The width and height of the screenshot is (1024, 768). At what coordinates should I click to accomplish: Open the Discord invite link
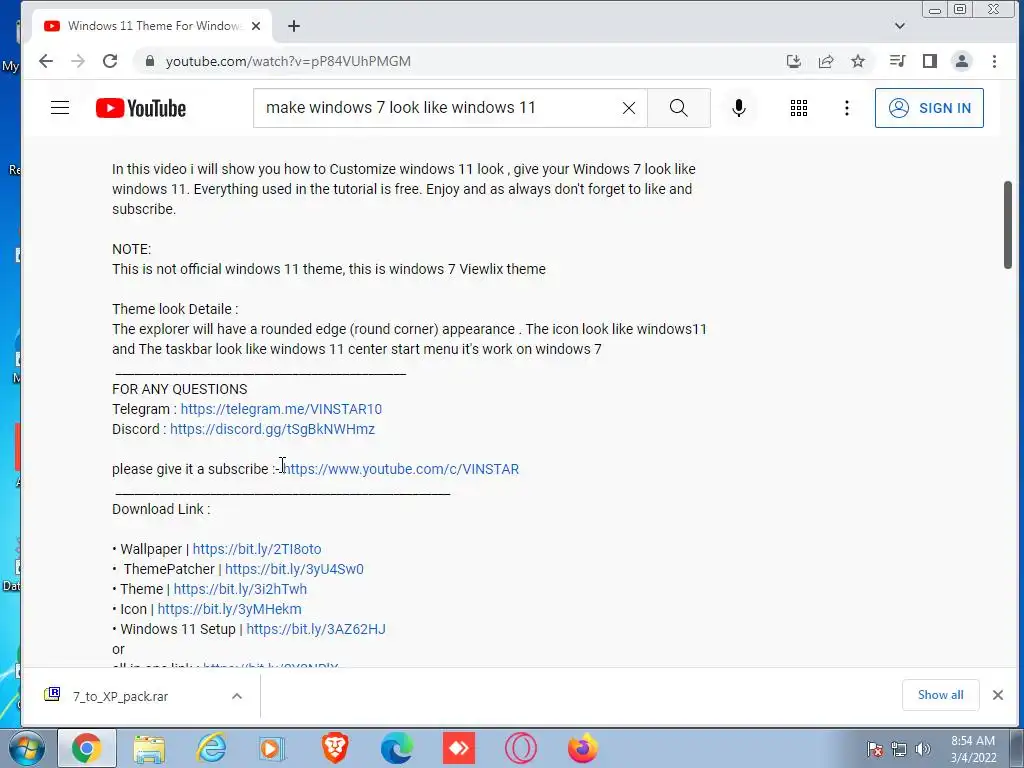tap(272, 430)
